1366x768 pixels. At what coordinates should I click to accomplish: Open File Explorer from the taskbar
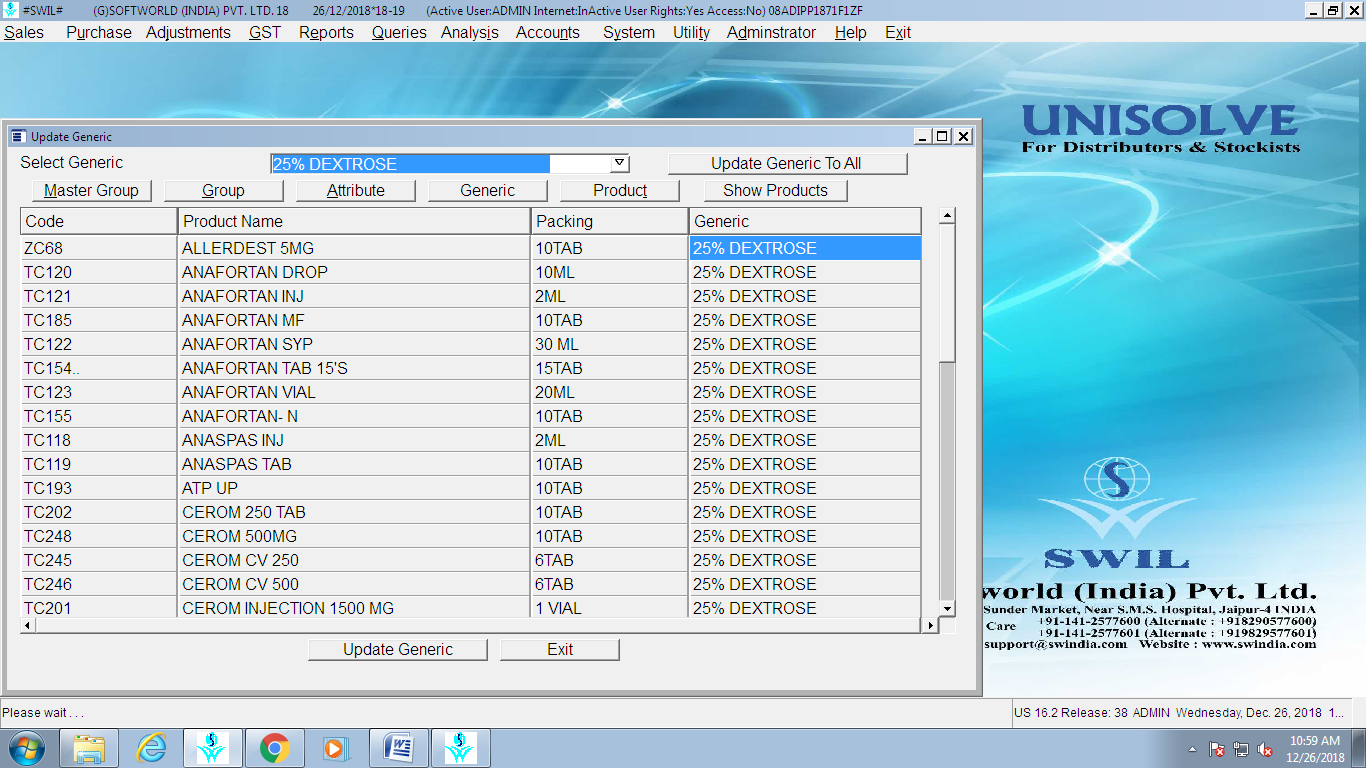[89, 747]
